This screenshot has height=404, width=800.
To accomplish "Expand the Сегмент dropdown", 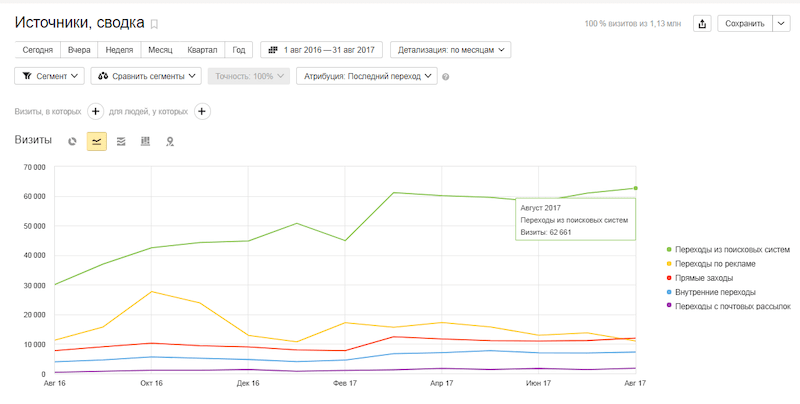I will pos(49,76).
